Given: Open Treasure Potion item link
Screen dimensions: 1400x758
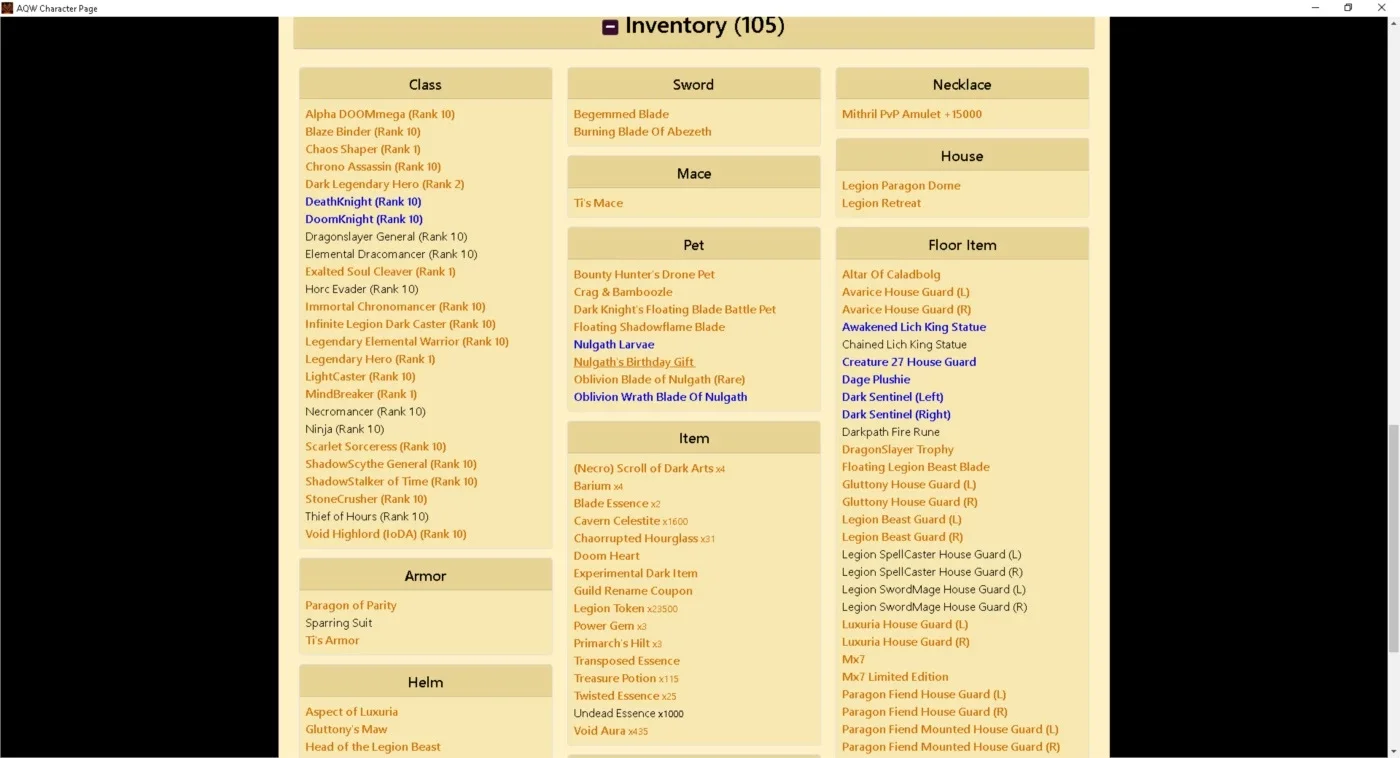Looking at the screenshot, I should (x=626, y=678).
